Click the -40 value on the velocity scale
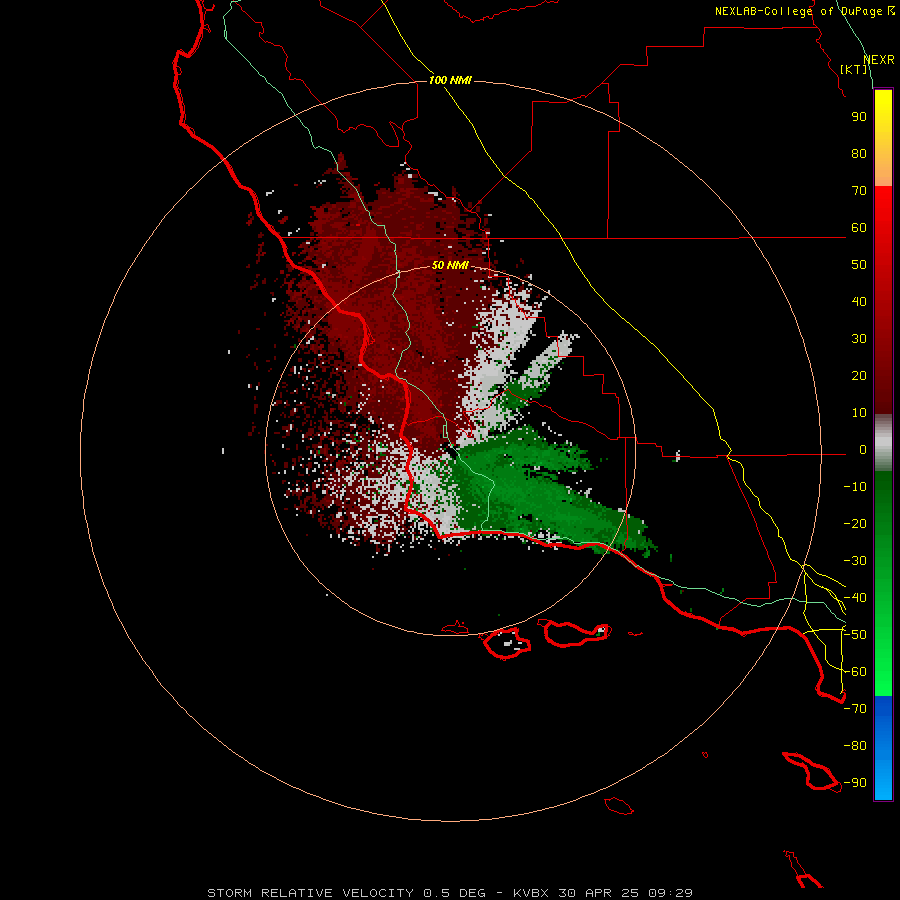 click(855, 598)
